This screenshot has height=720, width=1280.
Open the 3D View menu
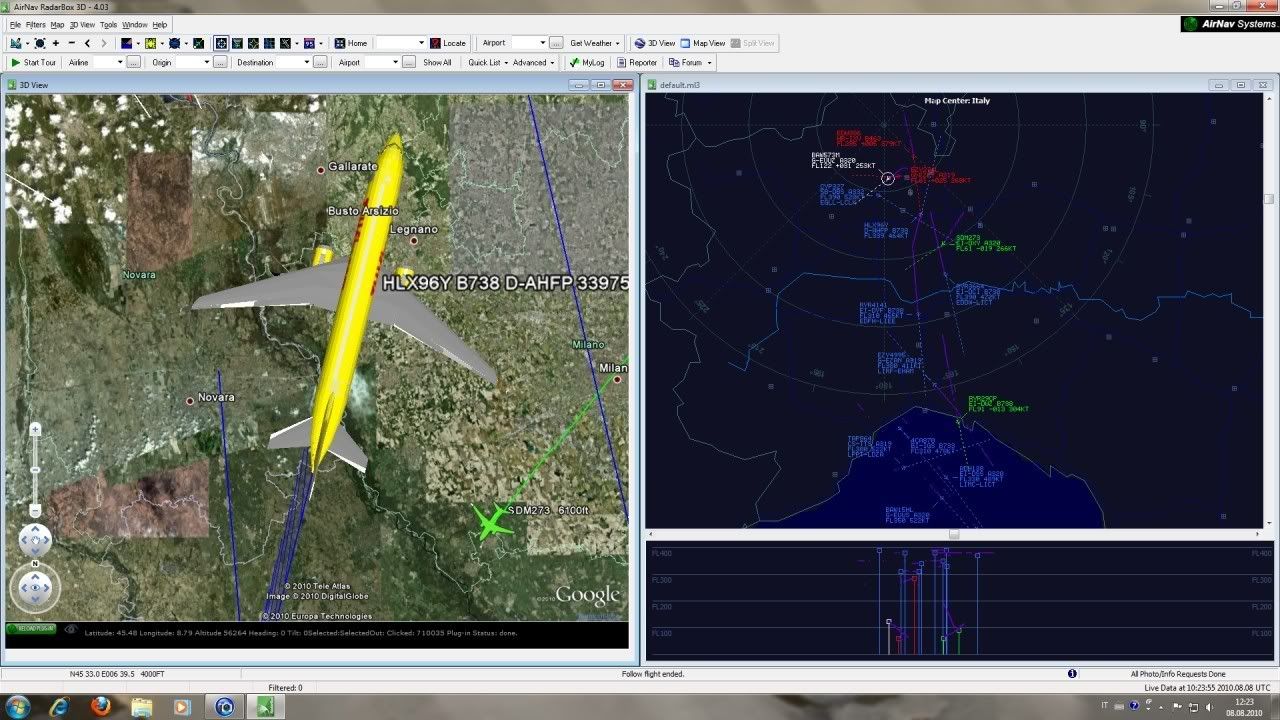[82, 24]
